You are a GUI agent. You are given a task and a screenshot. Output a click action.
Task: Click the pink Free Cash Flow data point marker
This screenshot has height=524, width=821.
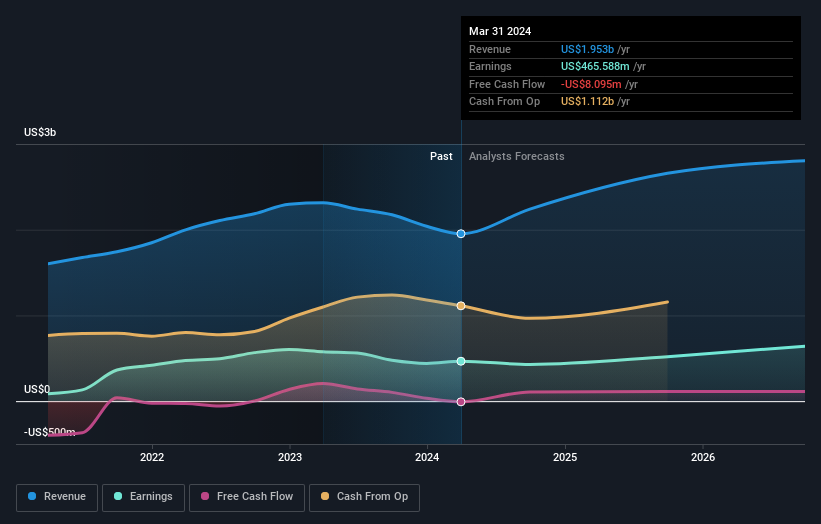[x=461, y=402]
